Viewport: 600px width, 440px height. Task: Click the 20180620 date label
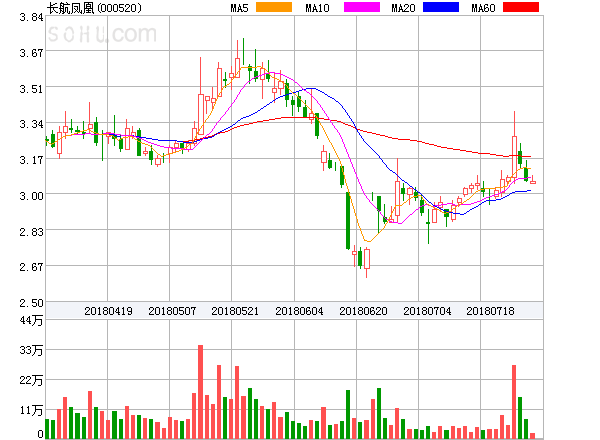point(364,311)
